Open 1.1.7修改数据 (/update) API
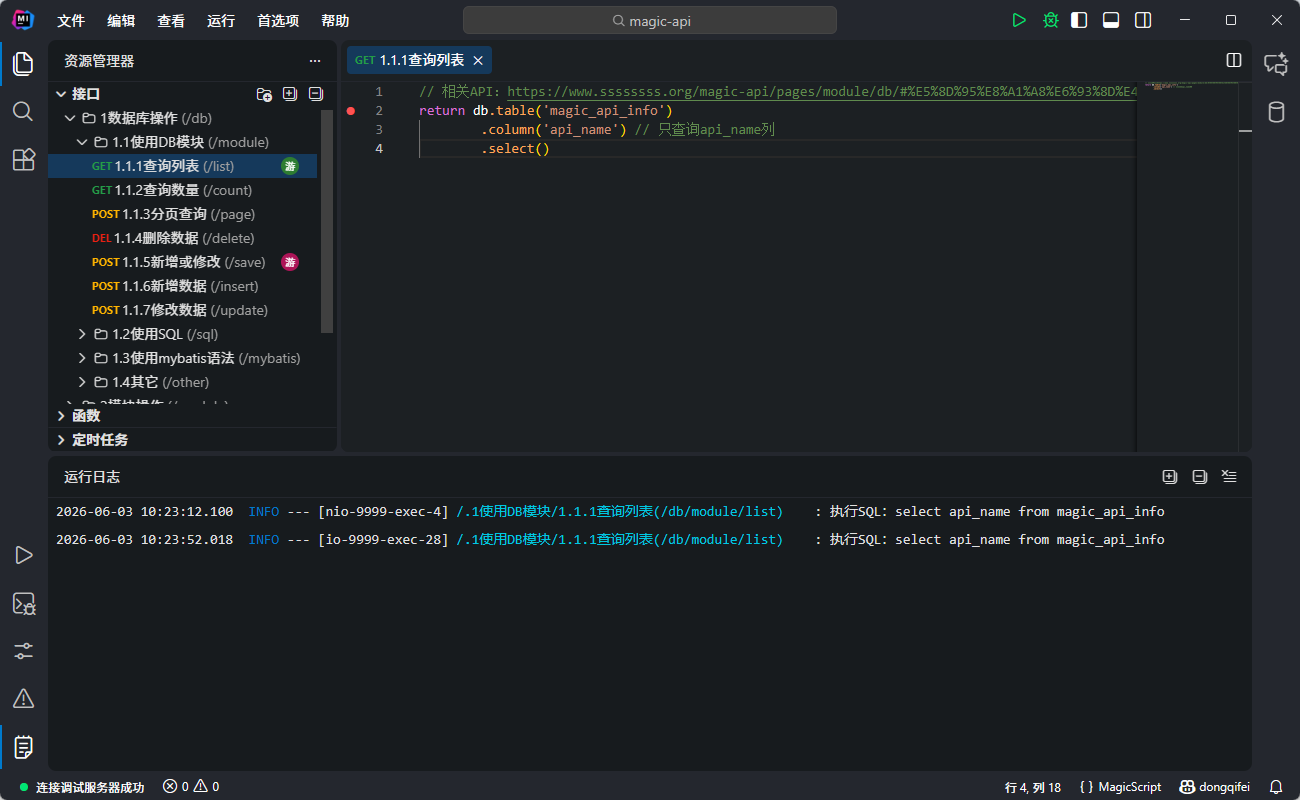 click(x=182, y=310)
